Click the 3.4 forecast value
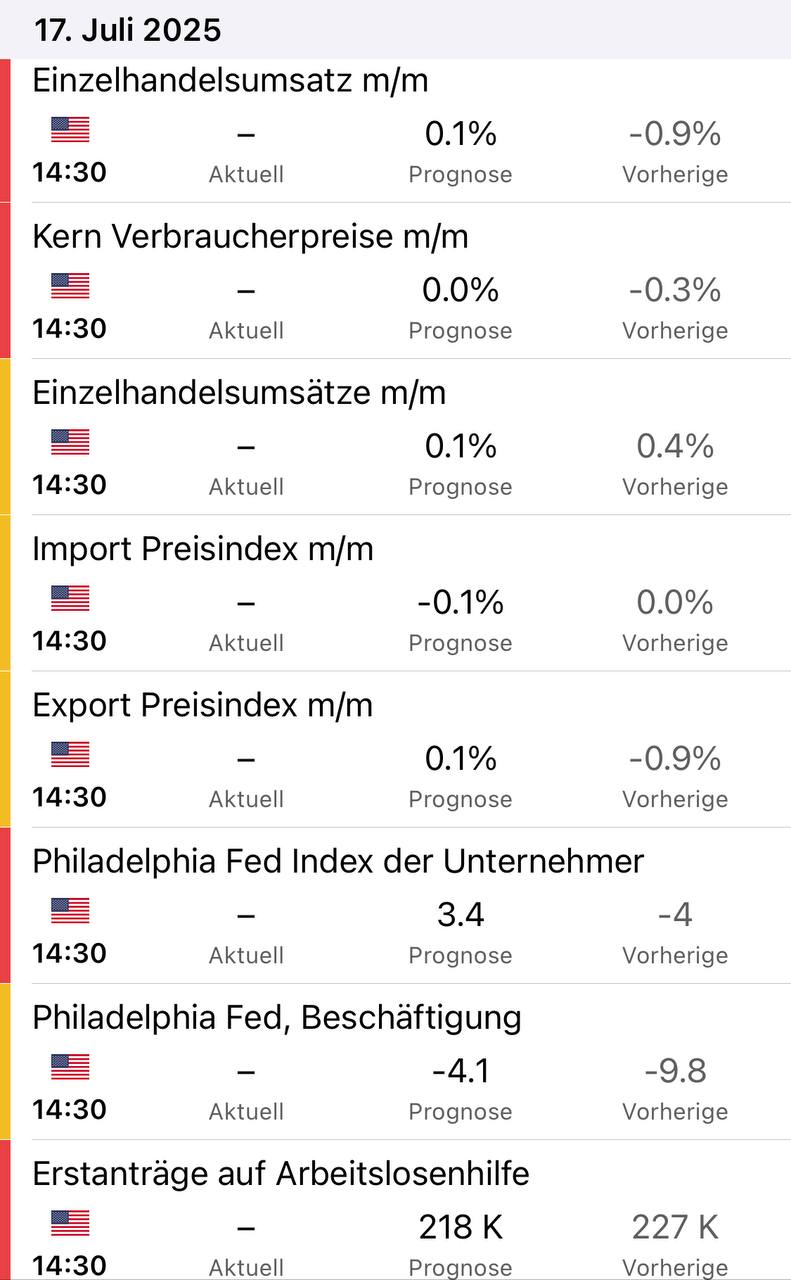 coord(460,914)
